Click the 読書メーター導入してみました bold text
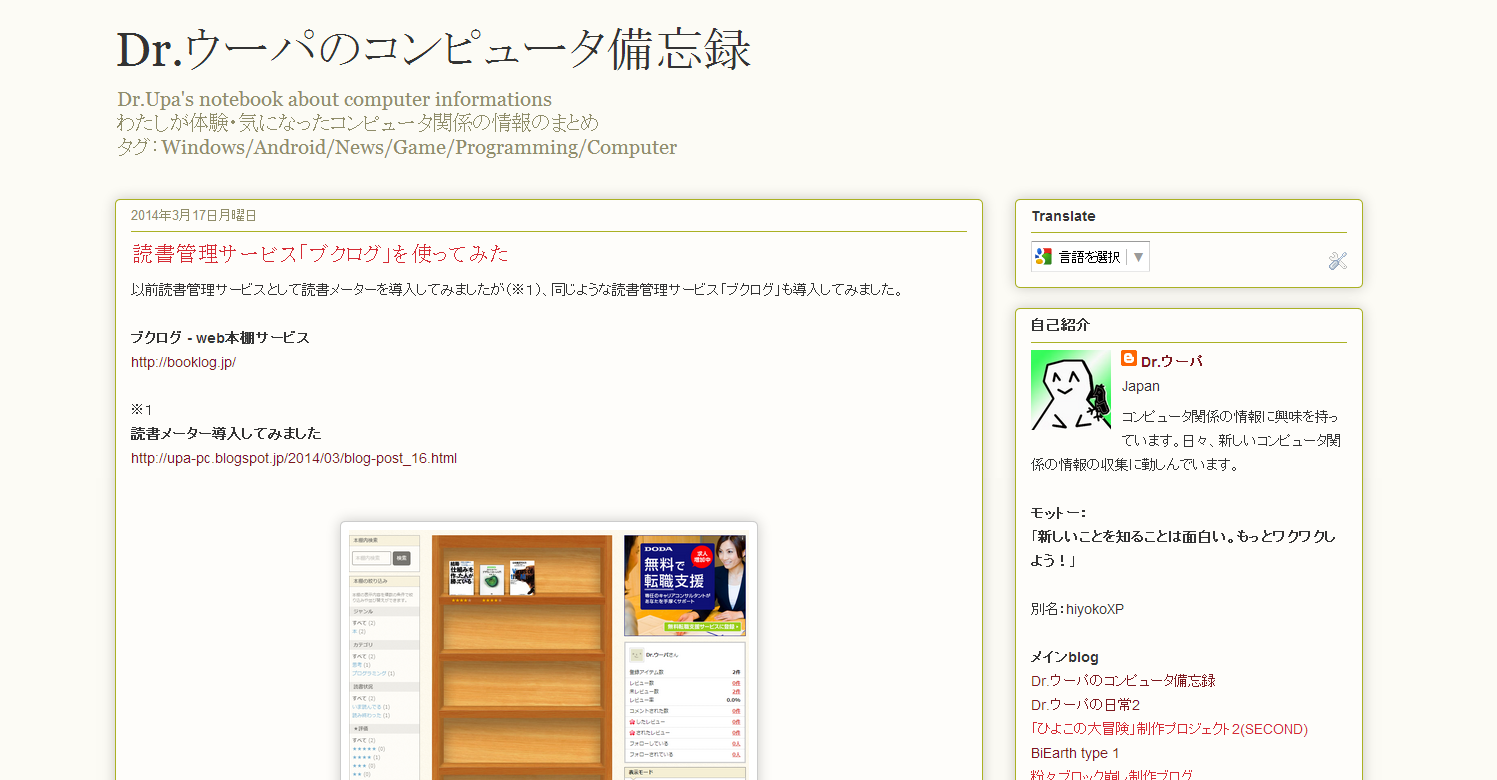The image size is (1497, 780). tap(226, 434)
